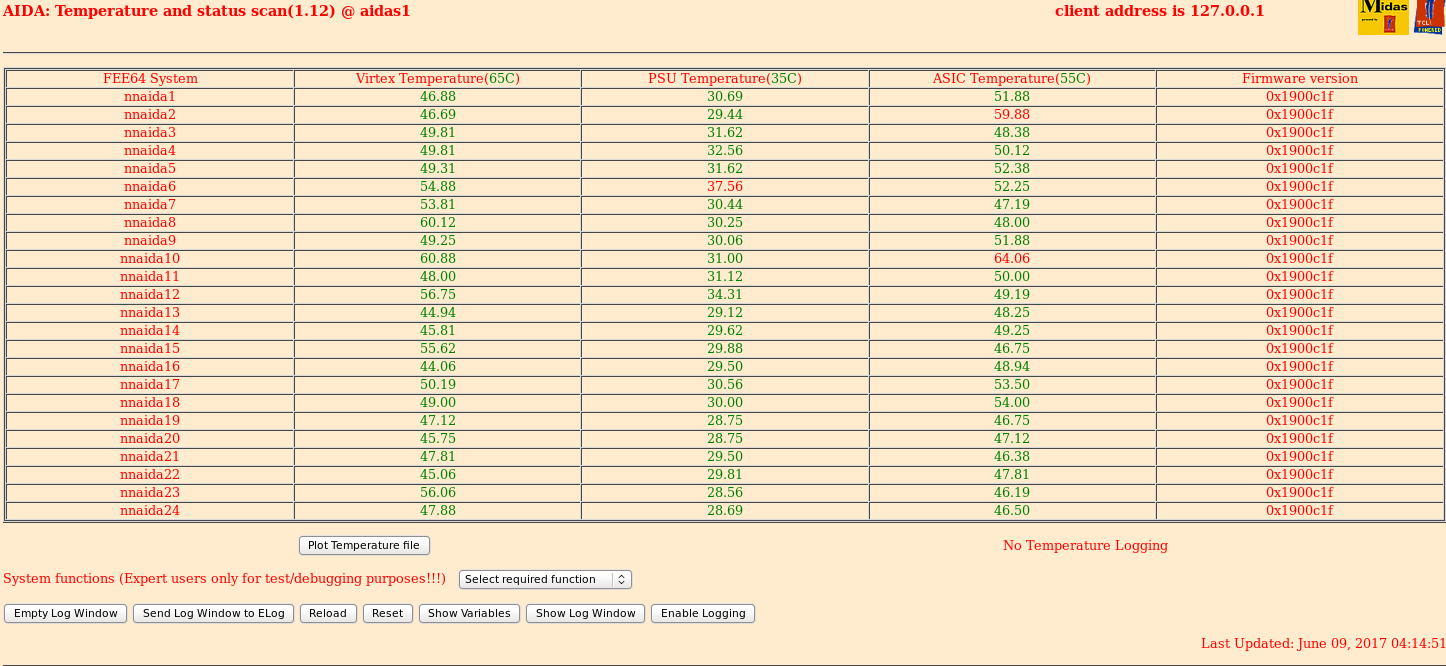This screenshot has width=1446, height=666.
Task: Click nnaida8 Virtex temperature 60.12
Action: point(438,223)
